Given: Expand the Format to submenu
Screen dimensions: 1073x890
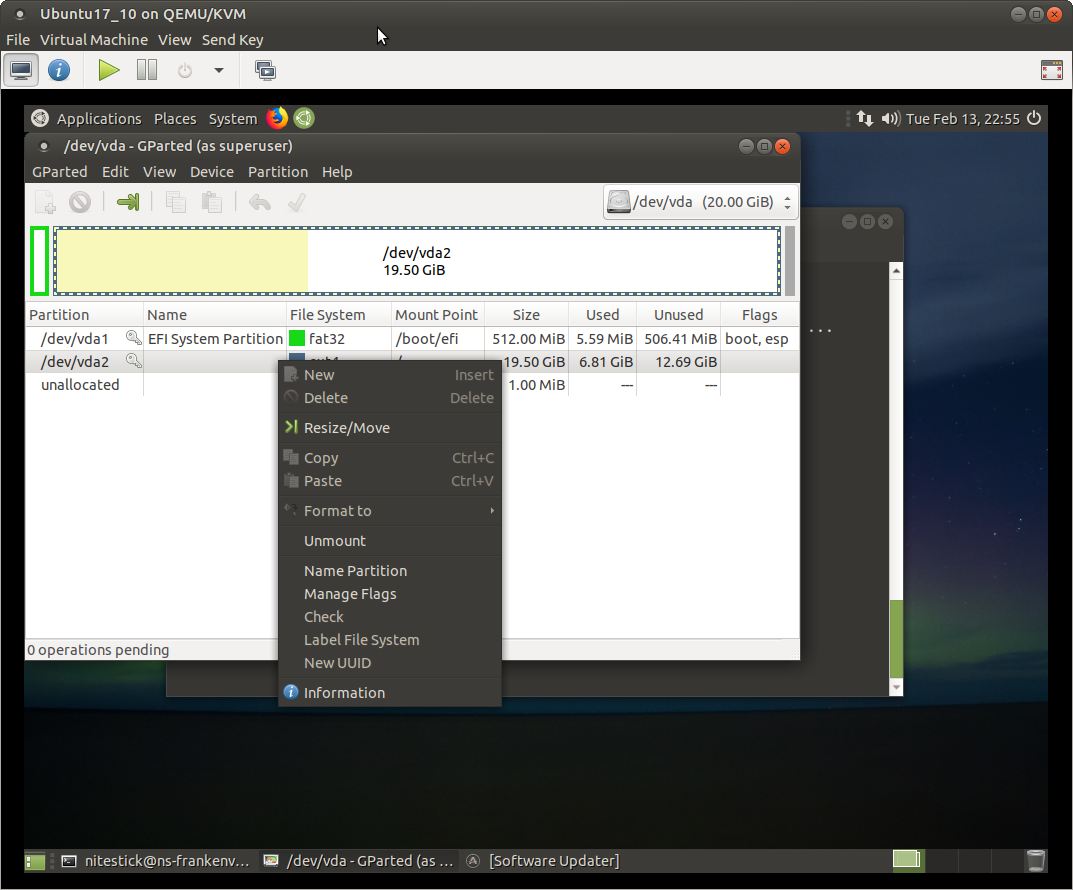Looking at the screenshot, I should pos(390,511).
